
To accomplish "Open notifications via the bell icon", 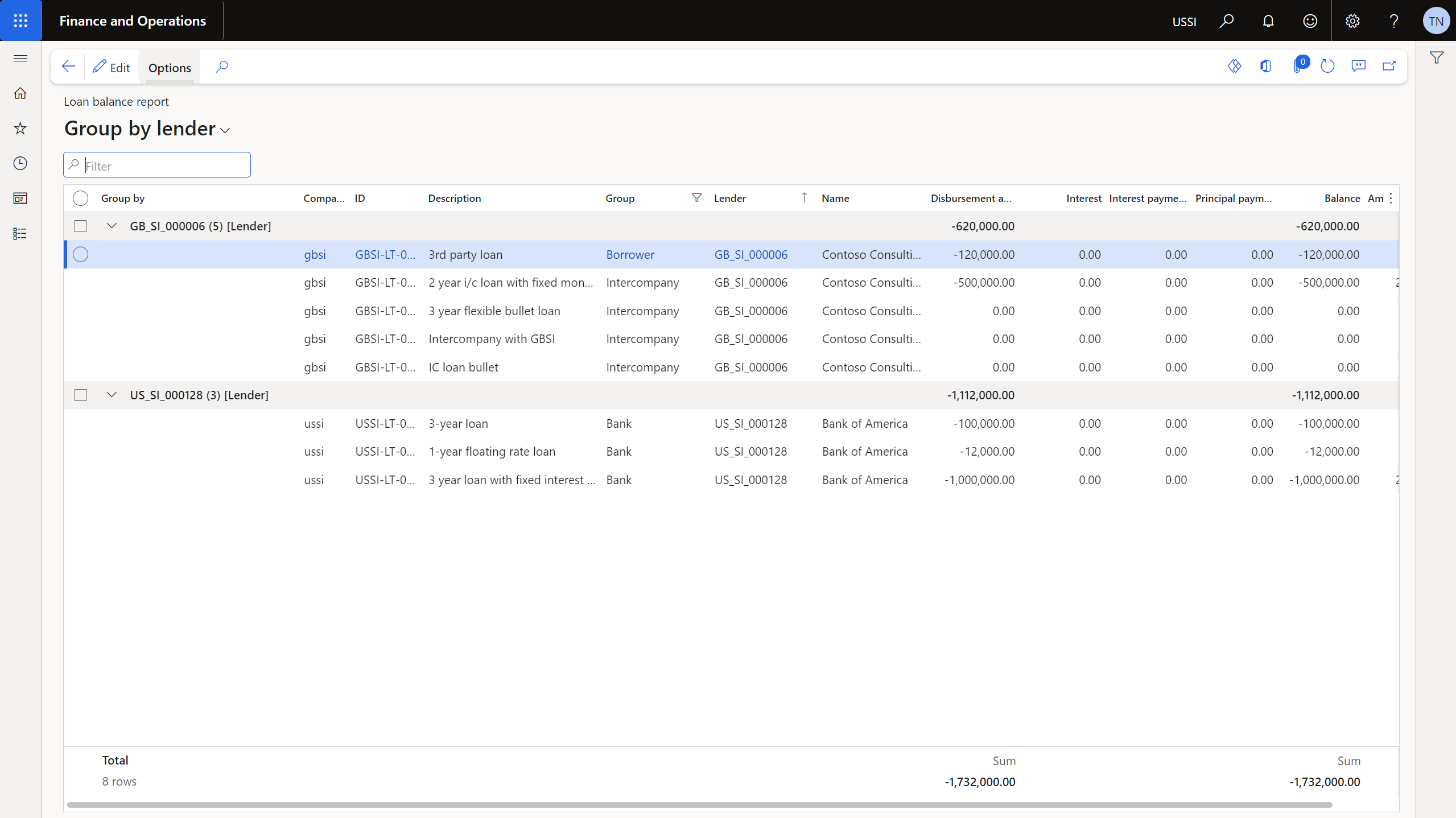I will pyautogui.click(x=1268, y=20).
